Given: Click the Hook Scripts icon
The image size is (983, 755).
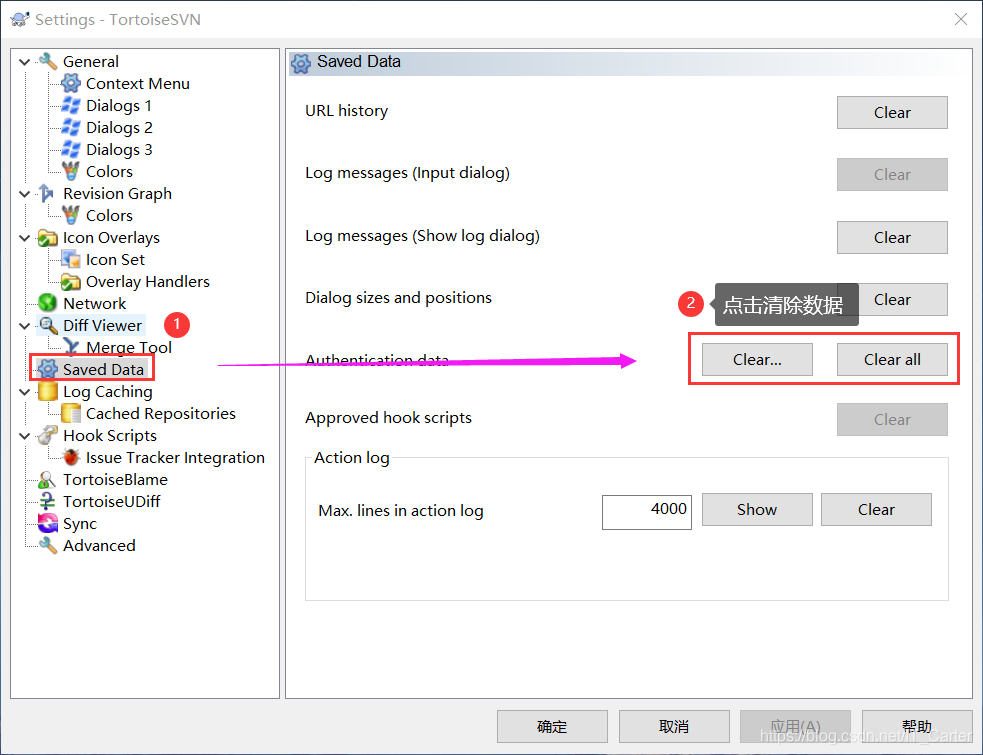Looking at the screenshot, I should (x=48, y=435).
